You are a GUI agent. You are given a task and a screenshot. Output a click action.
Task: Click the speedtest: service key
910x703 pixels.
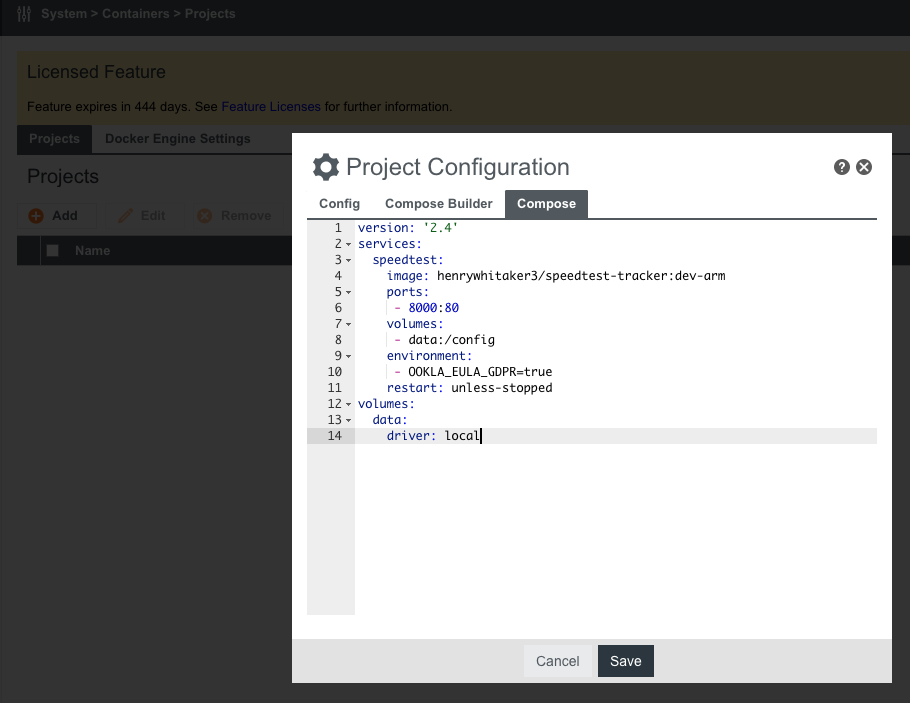tap(408, 260)
